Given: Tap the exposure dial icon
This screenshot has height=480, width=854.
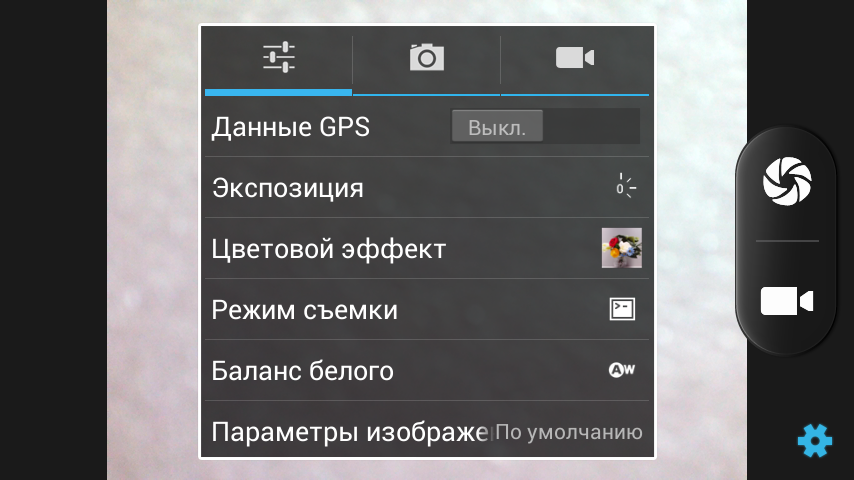Looking at the screenshot, I should pyautogui.click(x=625, y=186).
